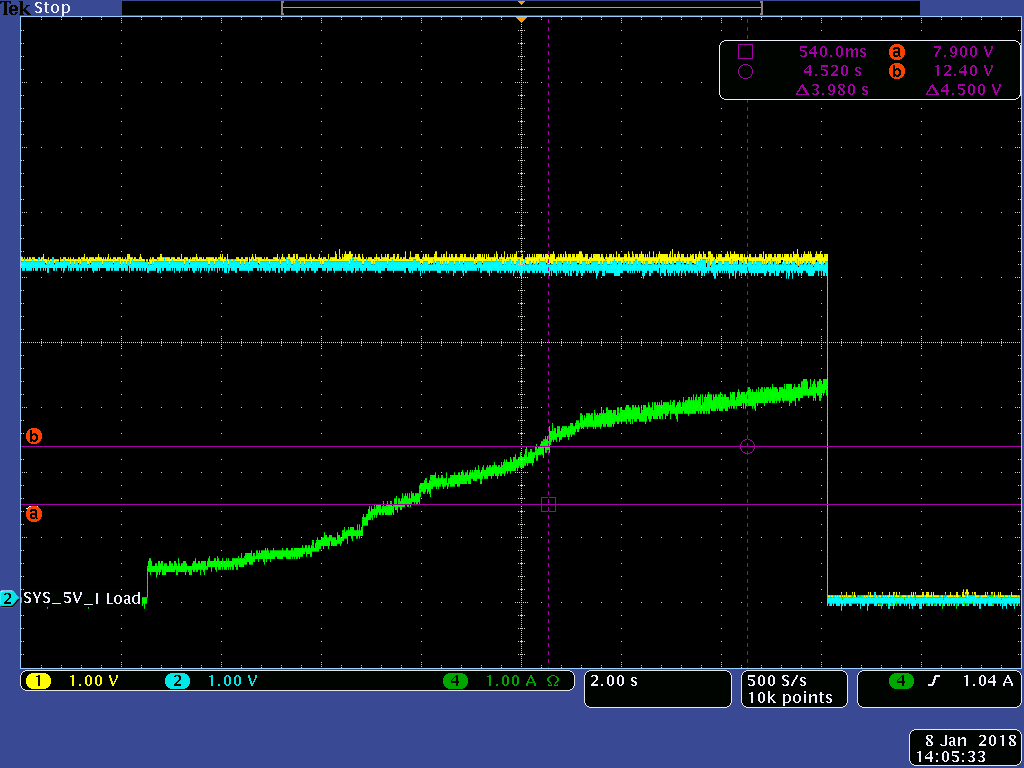Screen dimensions: 1024x768
Task: Click the record view bar at top
Action: click(x=521, y=8)
